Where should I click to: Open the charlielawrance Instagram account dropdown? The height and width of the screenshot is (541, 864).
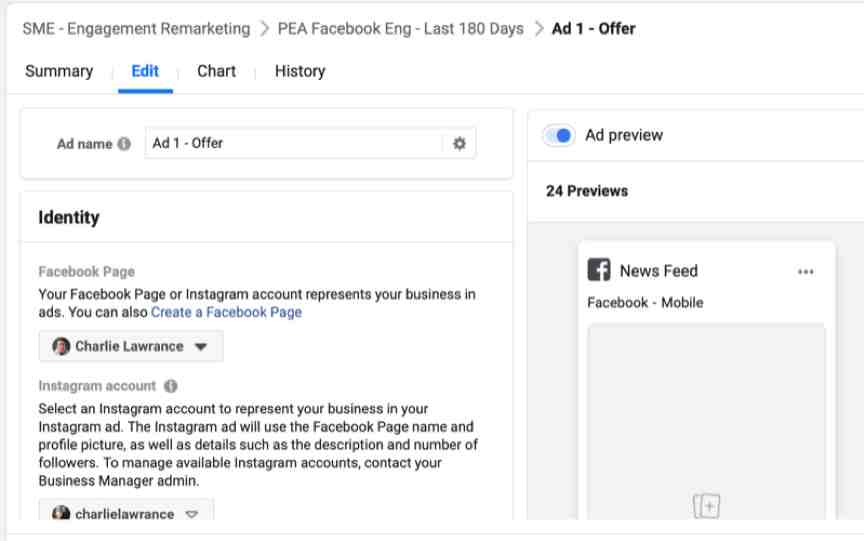pyautogui.click(x=126, y=511)
